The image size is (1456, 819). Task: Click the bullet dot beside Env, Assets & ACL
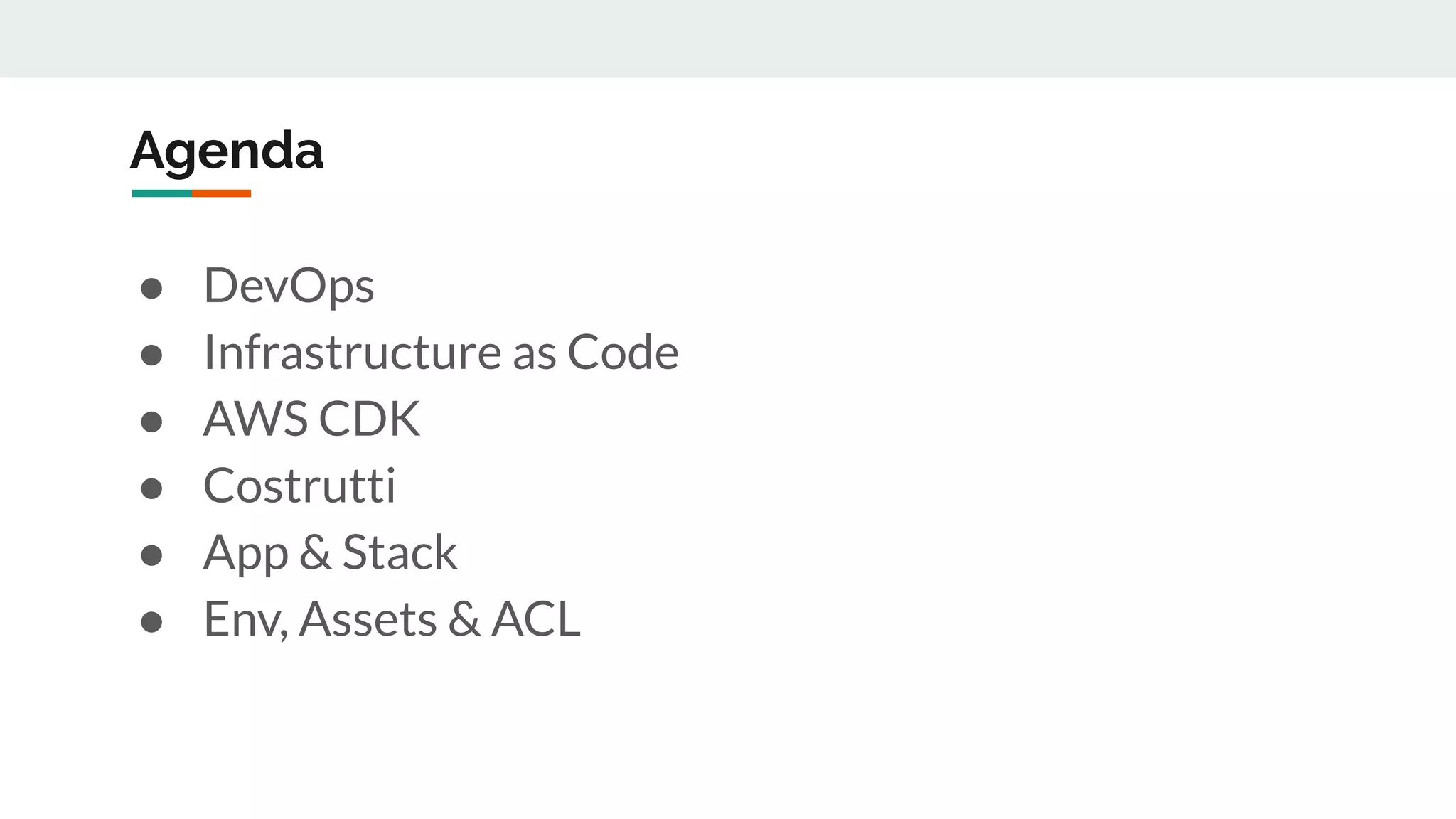[x=151, y=622]
